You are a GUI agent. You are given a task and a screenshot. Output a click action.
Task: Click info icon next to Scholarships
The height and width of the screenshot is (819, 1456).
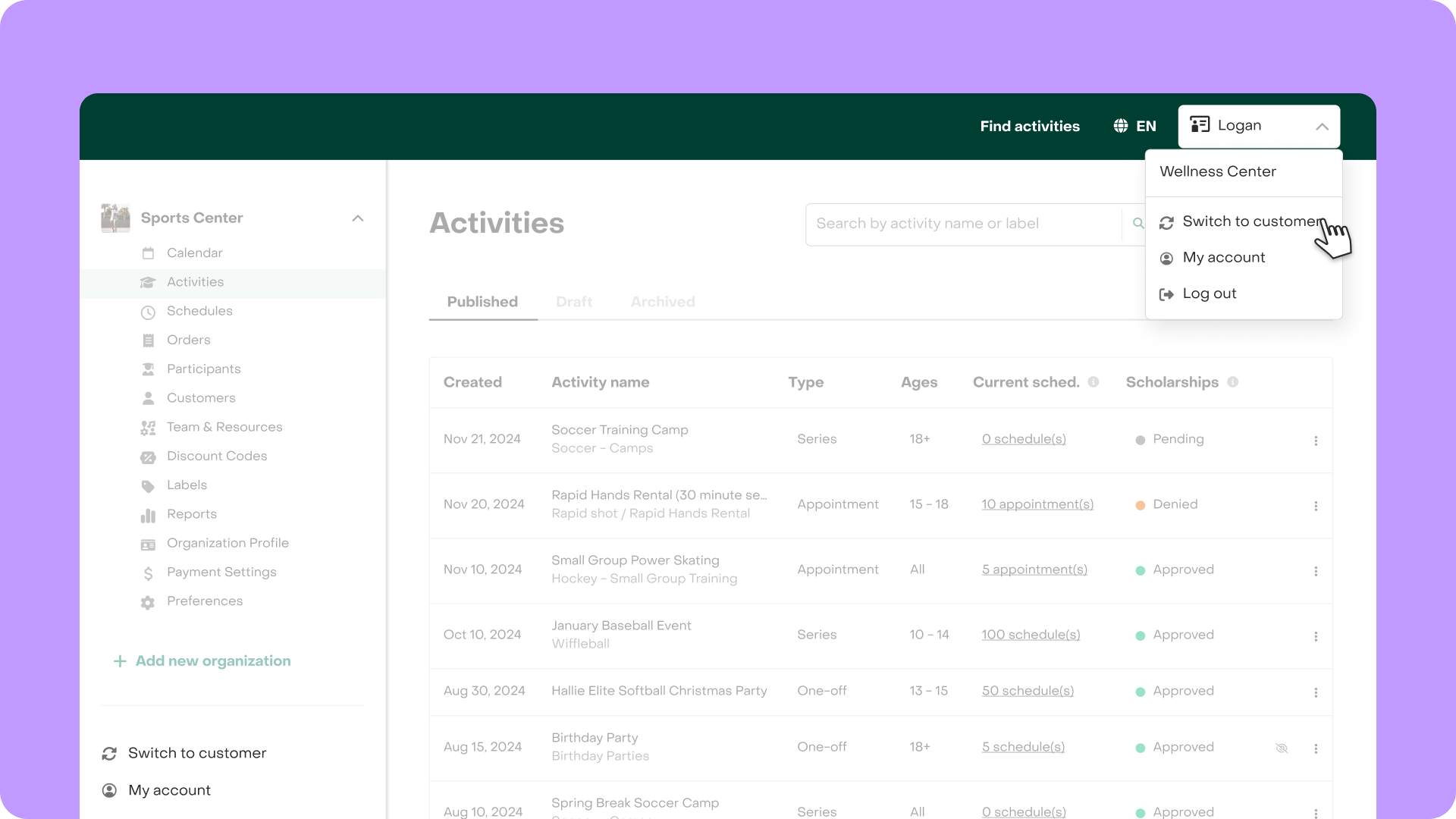pyautogui.click(x=1233, y=382)
